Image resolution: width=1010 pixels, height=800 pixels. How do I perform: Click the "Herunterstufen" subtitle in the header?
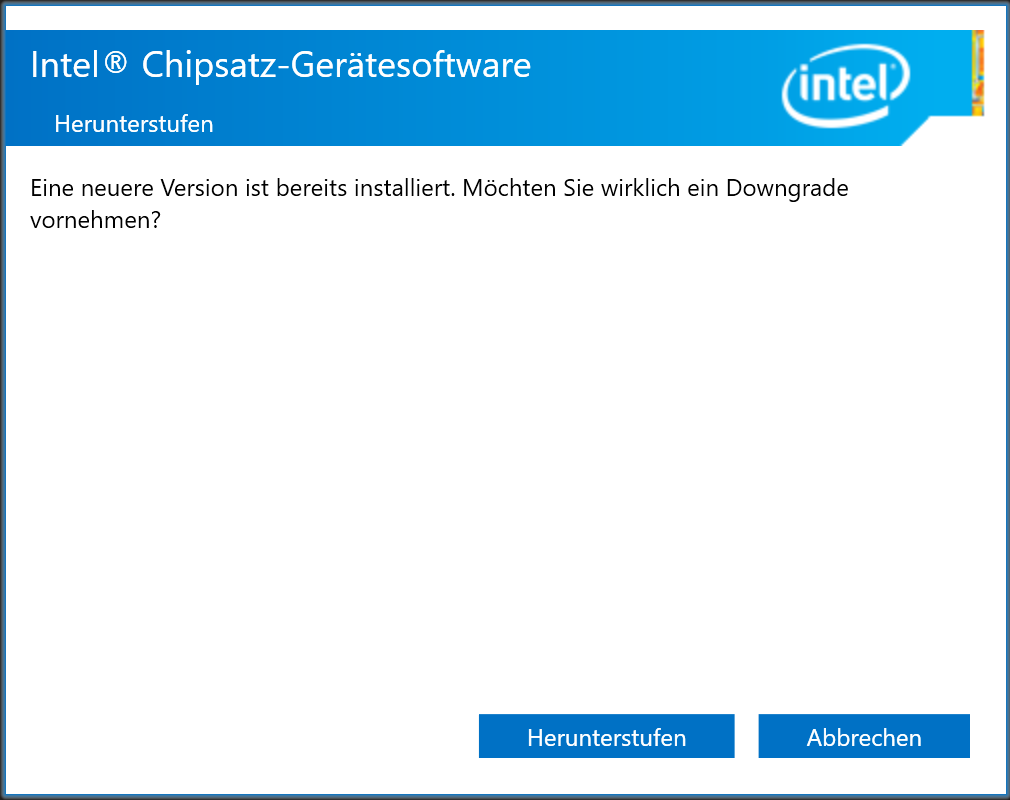point(133,124)
